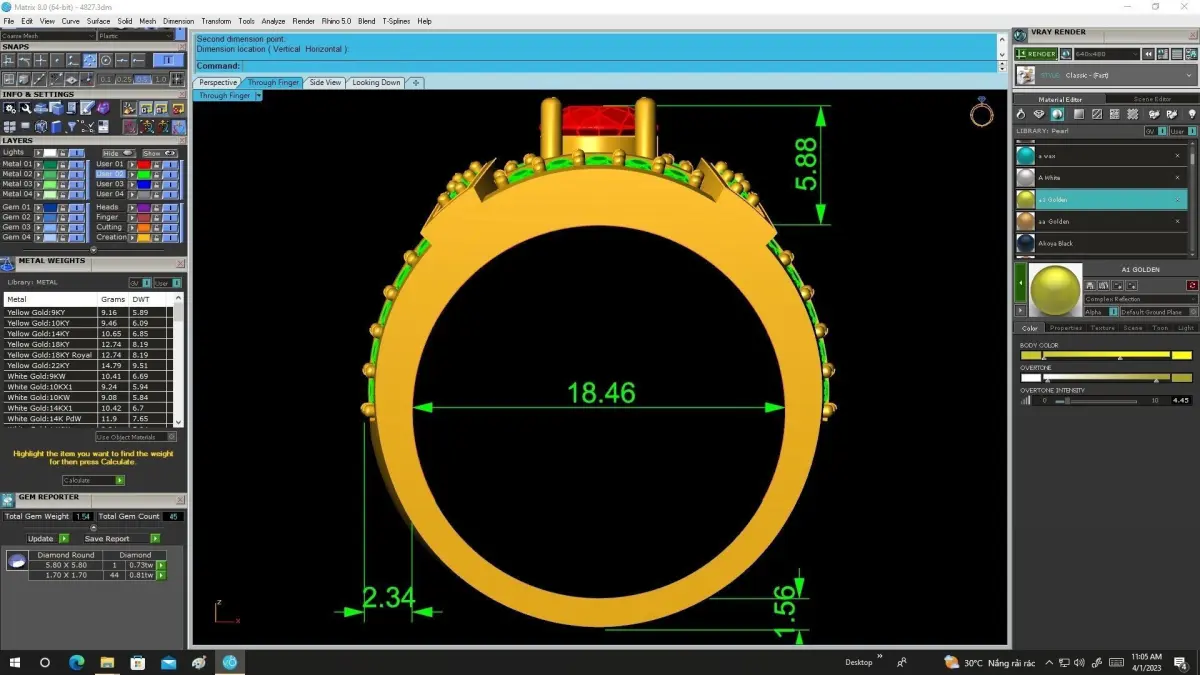Select the Yellow Gold:18KY row
This screenshot has width=1200, height=675.
[x=88, y=345]
